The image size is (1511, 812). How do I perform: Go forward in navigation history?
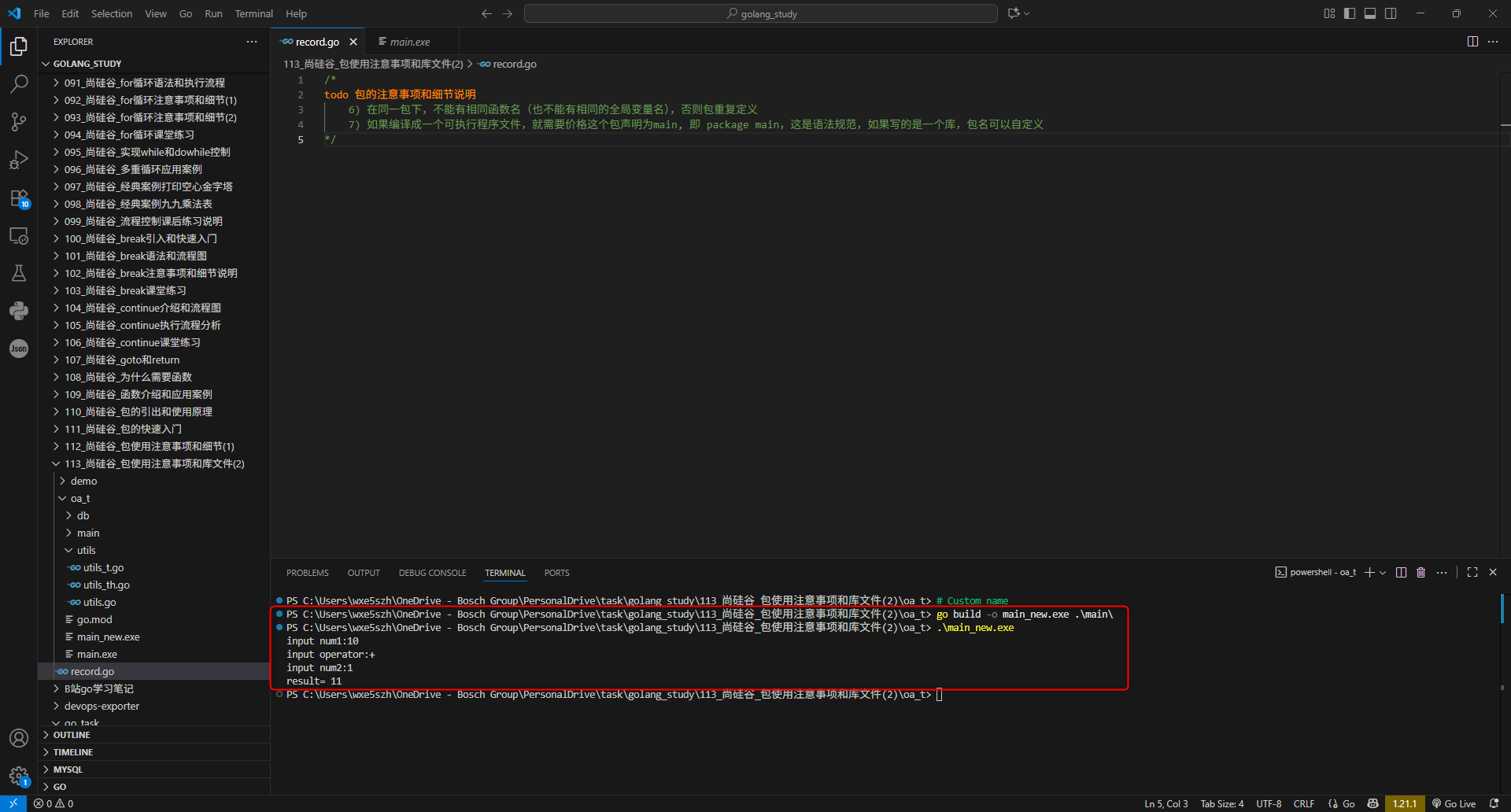tap(507, 13)
